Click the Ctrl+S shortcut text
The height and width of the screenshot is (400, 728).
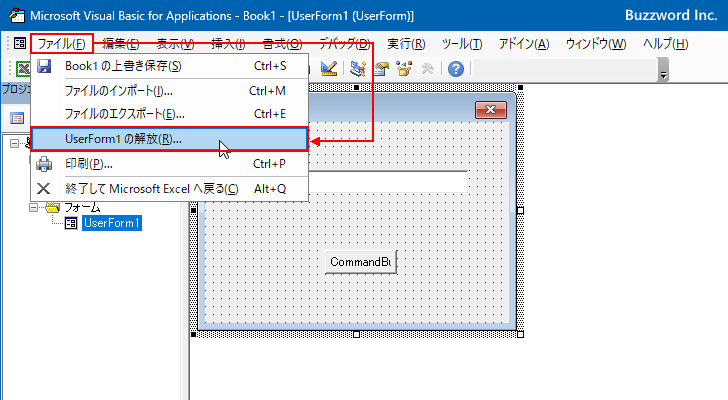(x=270, y=66)
